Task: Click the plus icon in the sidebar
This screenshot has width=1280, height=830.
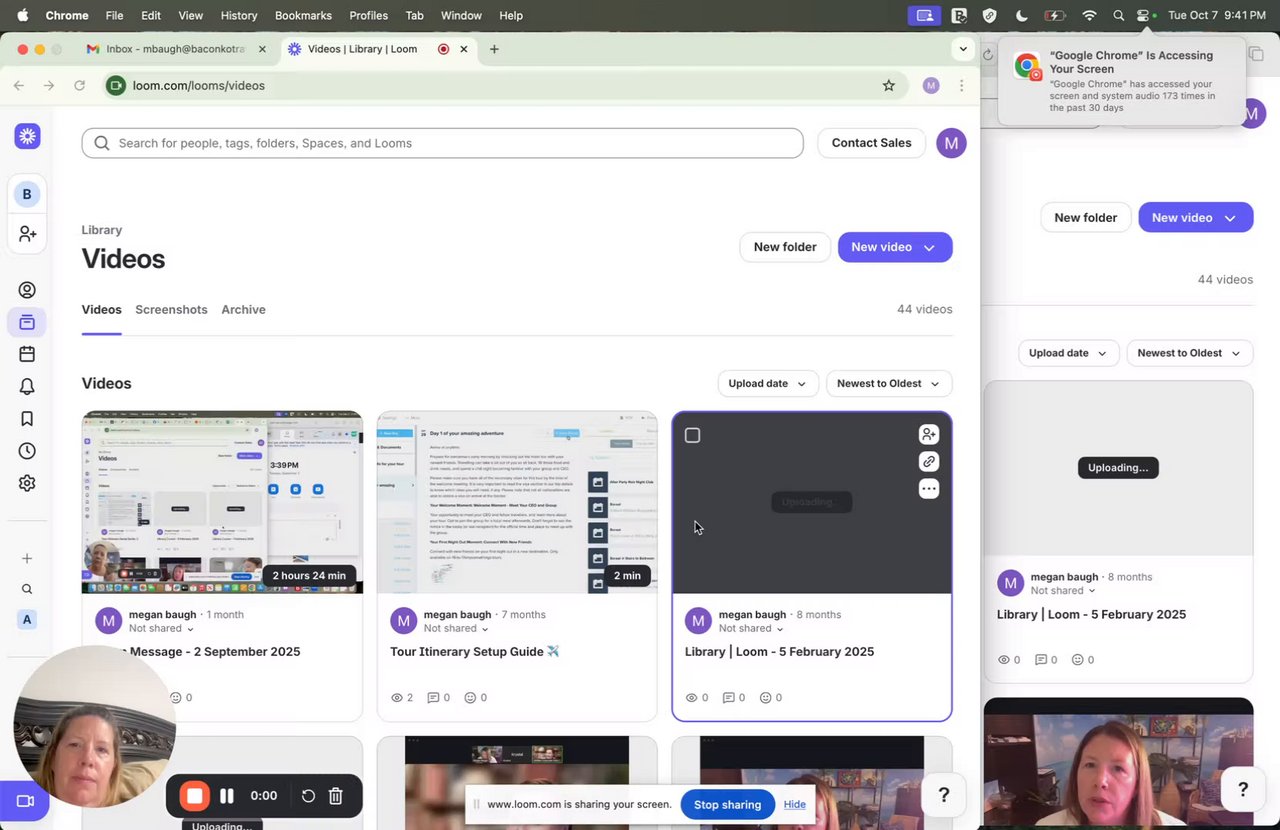Action: [x=27, y=558]
